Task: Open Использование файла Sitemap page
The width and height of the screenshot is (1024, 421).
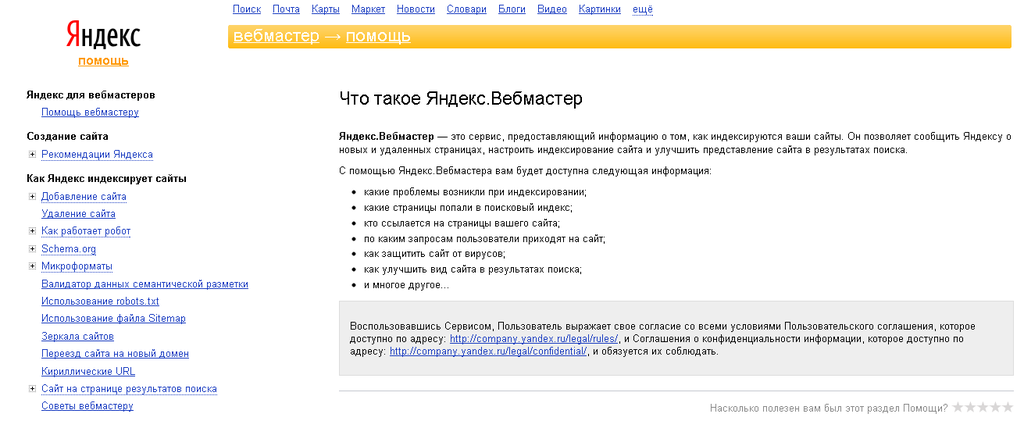Action: click(x=114, y=319)
